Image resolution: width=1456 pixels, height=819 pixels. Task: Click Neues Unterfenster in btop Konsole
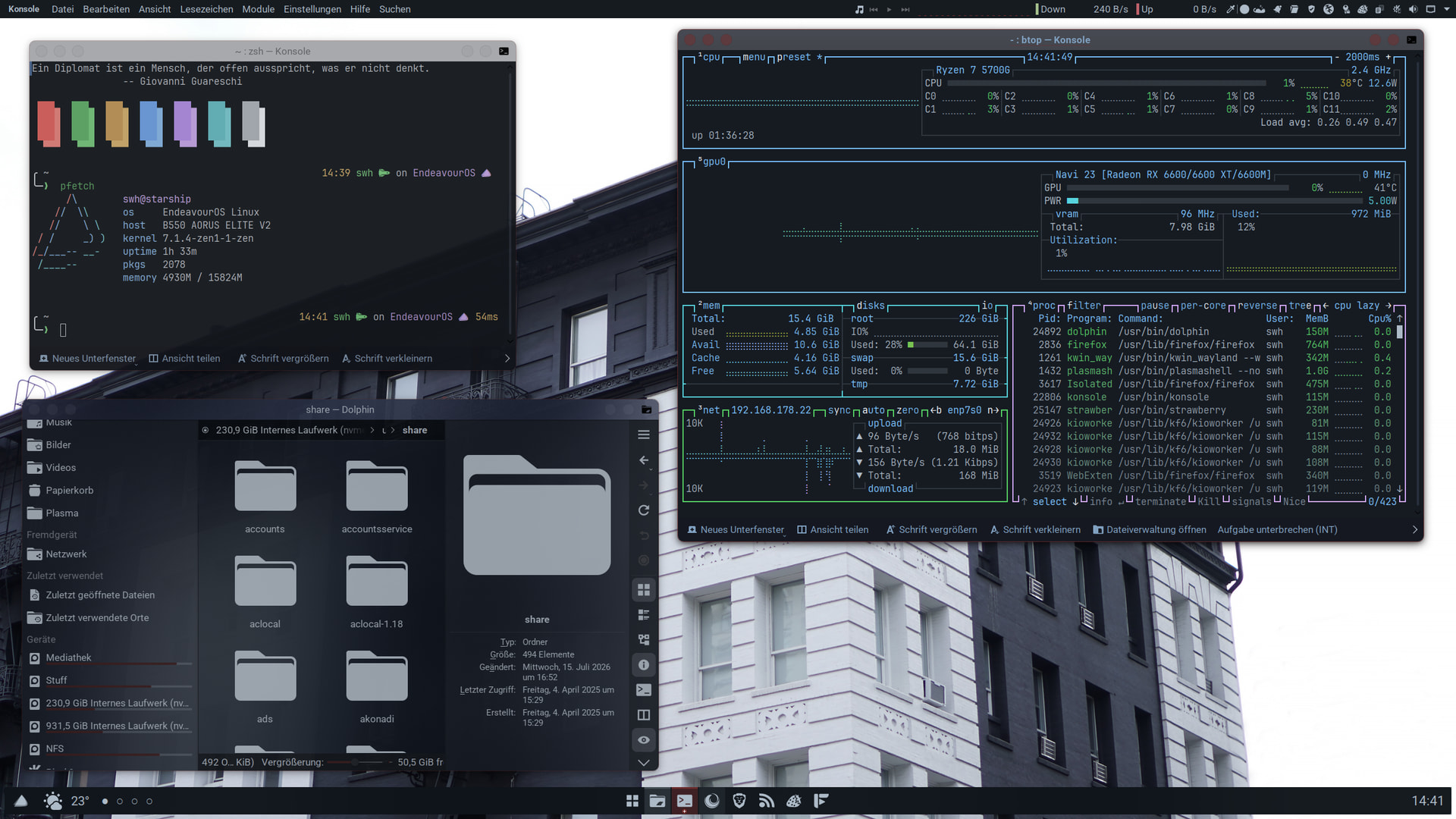pos(736,530)
